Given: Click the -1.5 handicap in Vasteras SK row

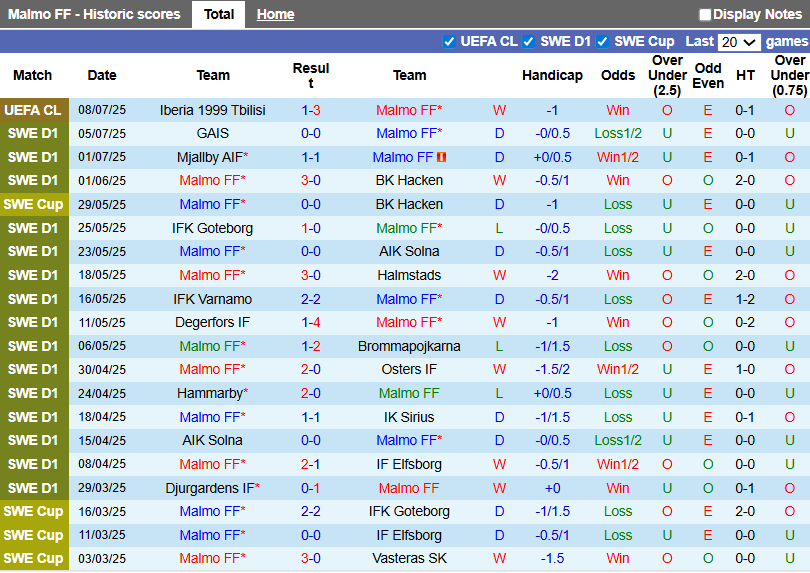Looking at the screenshot, I should pos(552,558).
